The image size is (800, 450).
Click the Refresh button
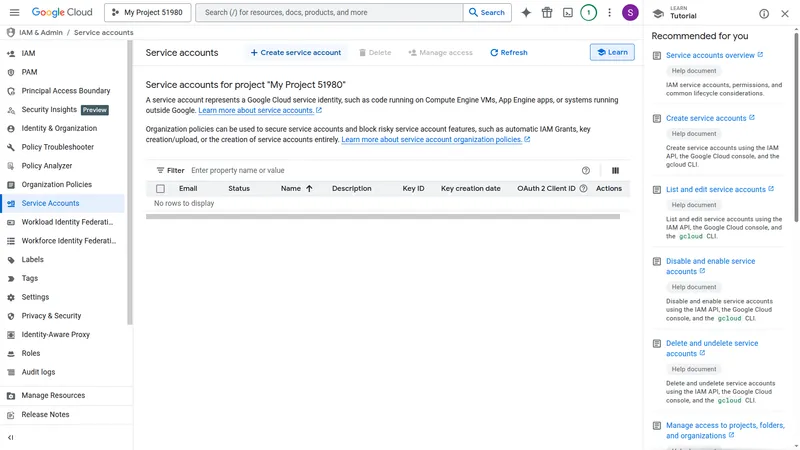[x=509, y=53]
